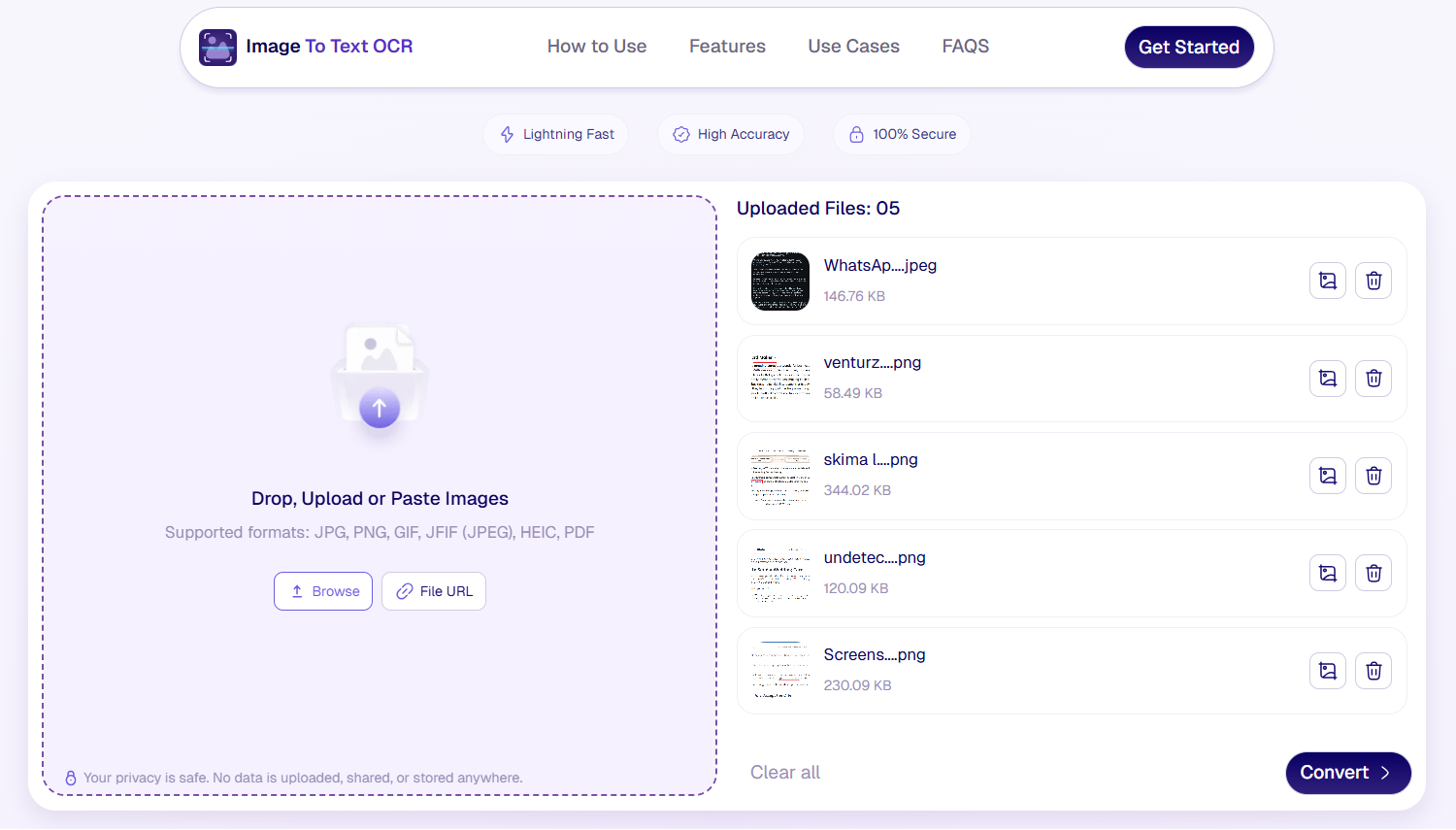Image resolution: width=1456 pixels, height=830 pixels.
Task: Browse for images to upload
Action: 323,591
